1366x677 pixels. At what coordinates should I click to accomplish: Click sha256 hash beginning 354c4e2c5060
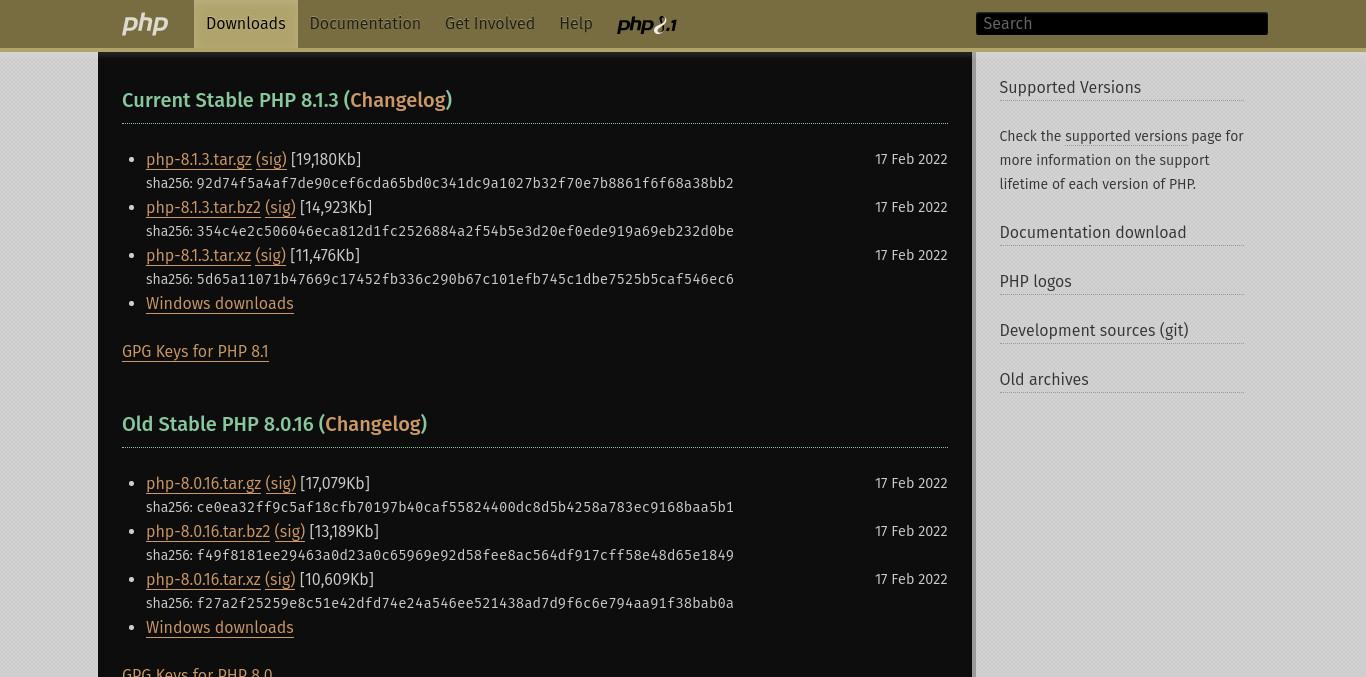[x=465, y=232]
